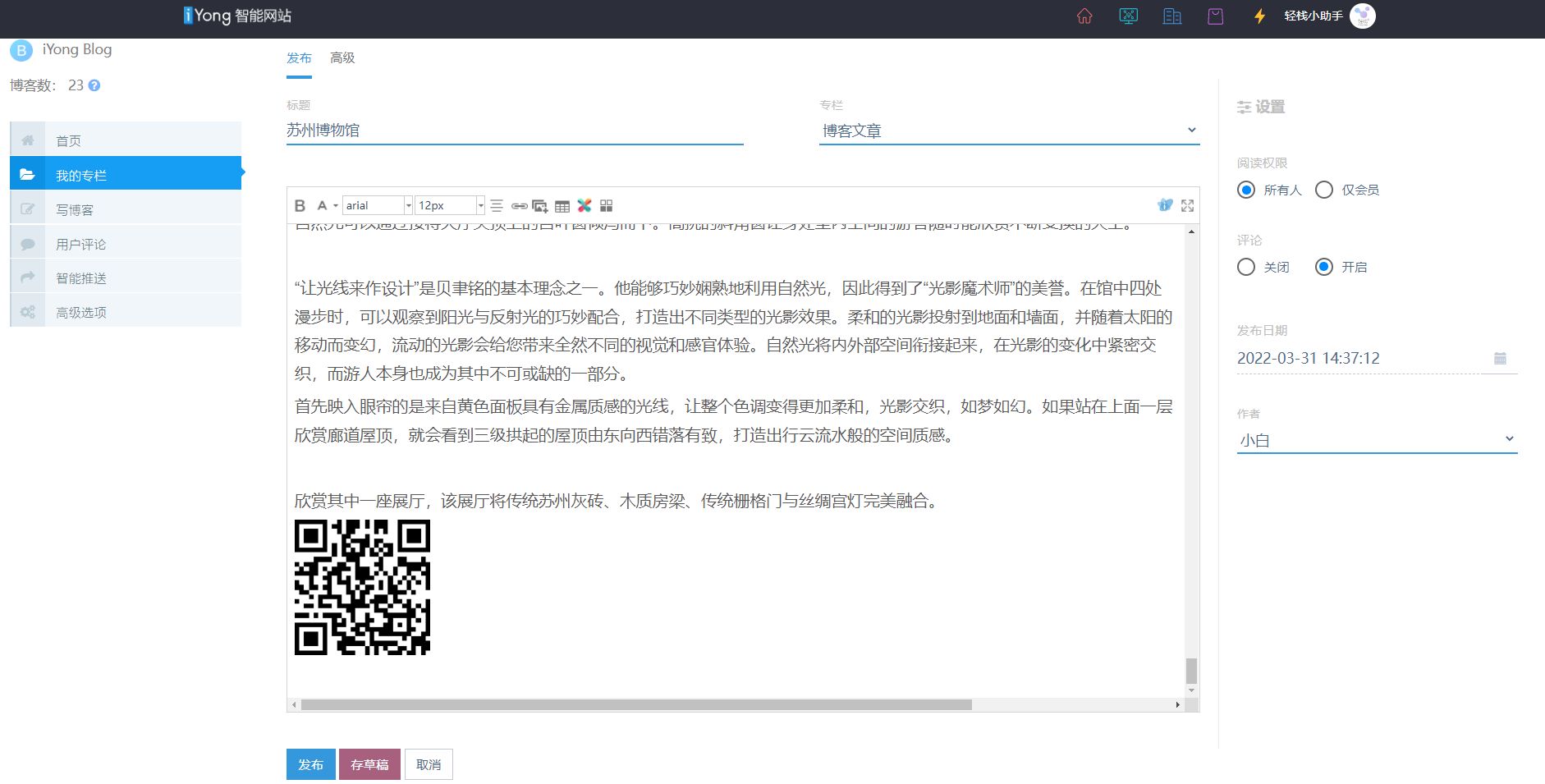
Task: Click the 存草稿 button
Action: (369, 764)
